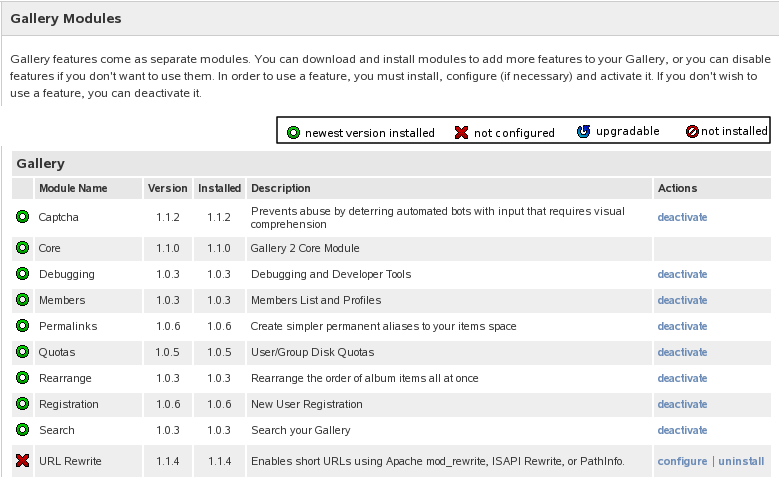Click 'Members List and Profiles' description
The image size is (779, 477).
click(x=316, y=300)
